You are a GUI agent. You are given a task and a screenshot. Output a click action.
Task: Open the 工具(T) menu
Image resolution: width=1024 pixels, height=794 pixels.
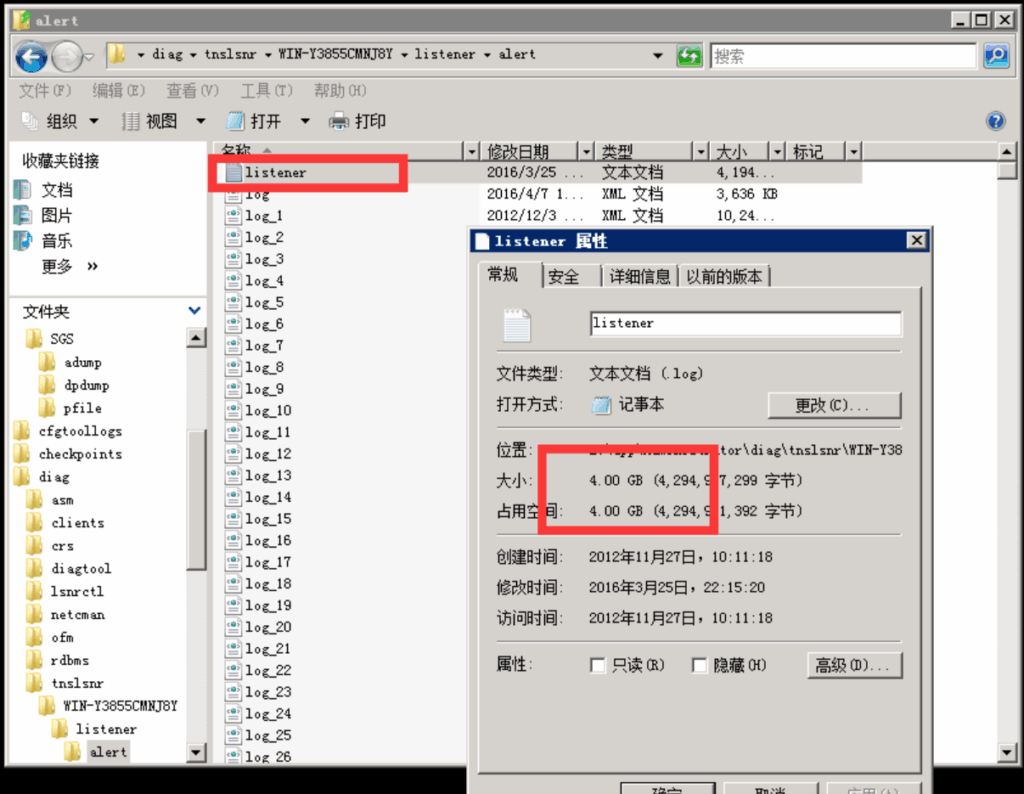pyautogui.click(x=266, y=91)
